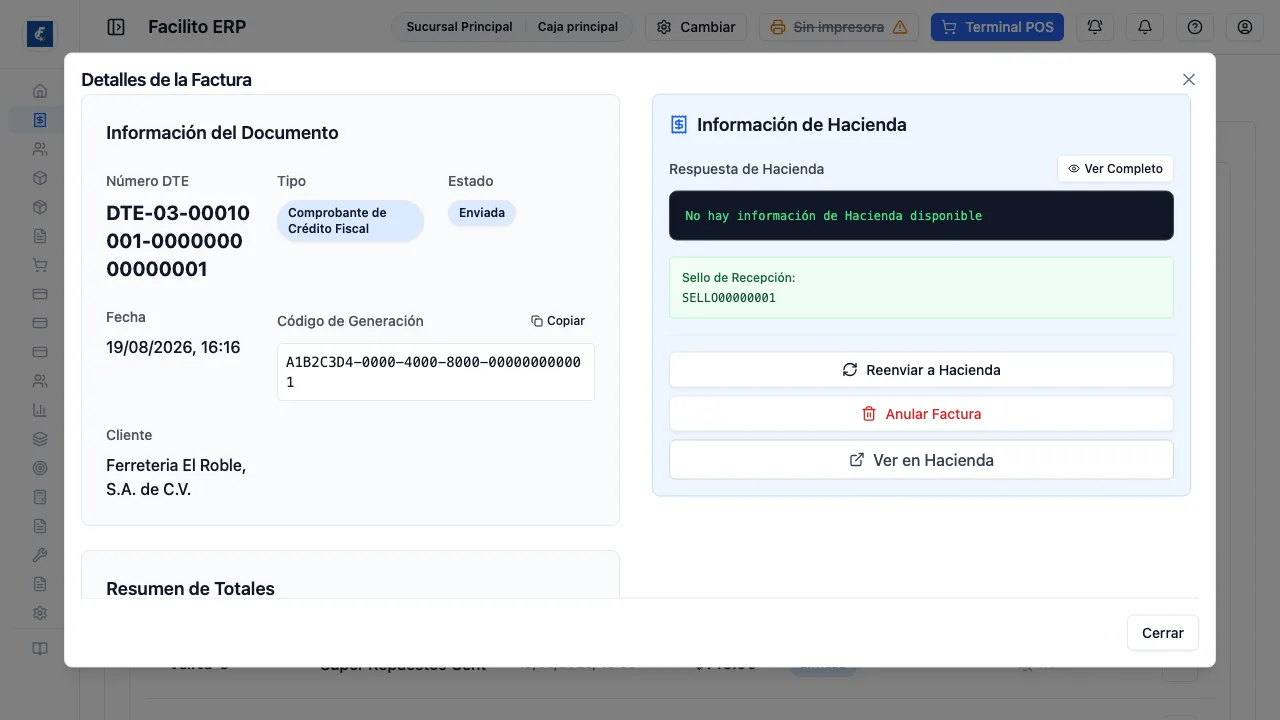Image resolution: width=1280 pixels, height=720 pixels.
Task: Click the Facilito logo in the sidebar
Action: coord(40,34)
